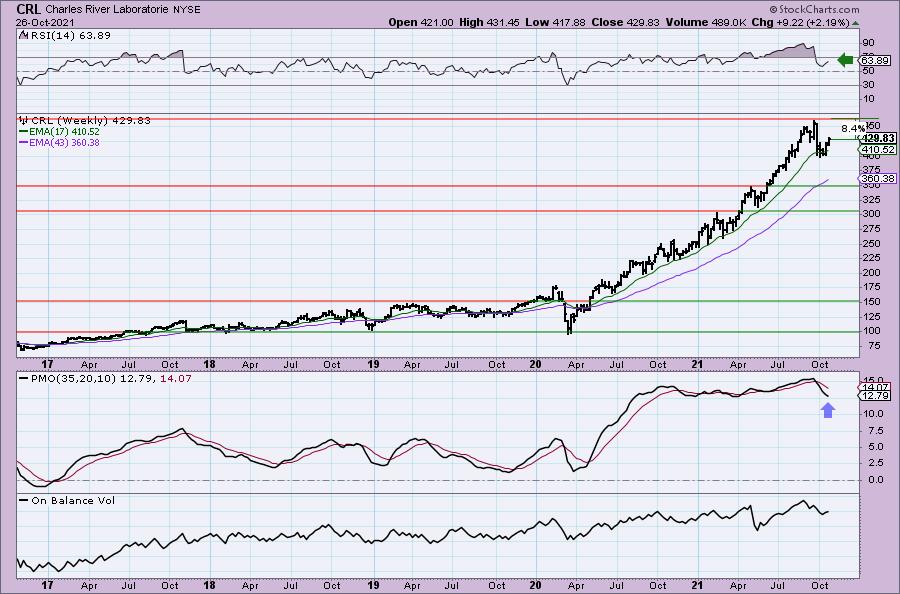The height and width of the screenshot is (594, 900).
Task: Click the year 20 label under the price panel
Action: pyautogui.click(x=536, y=364)
